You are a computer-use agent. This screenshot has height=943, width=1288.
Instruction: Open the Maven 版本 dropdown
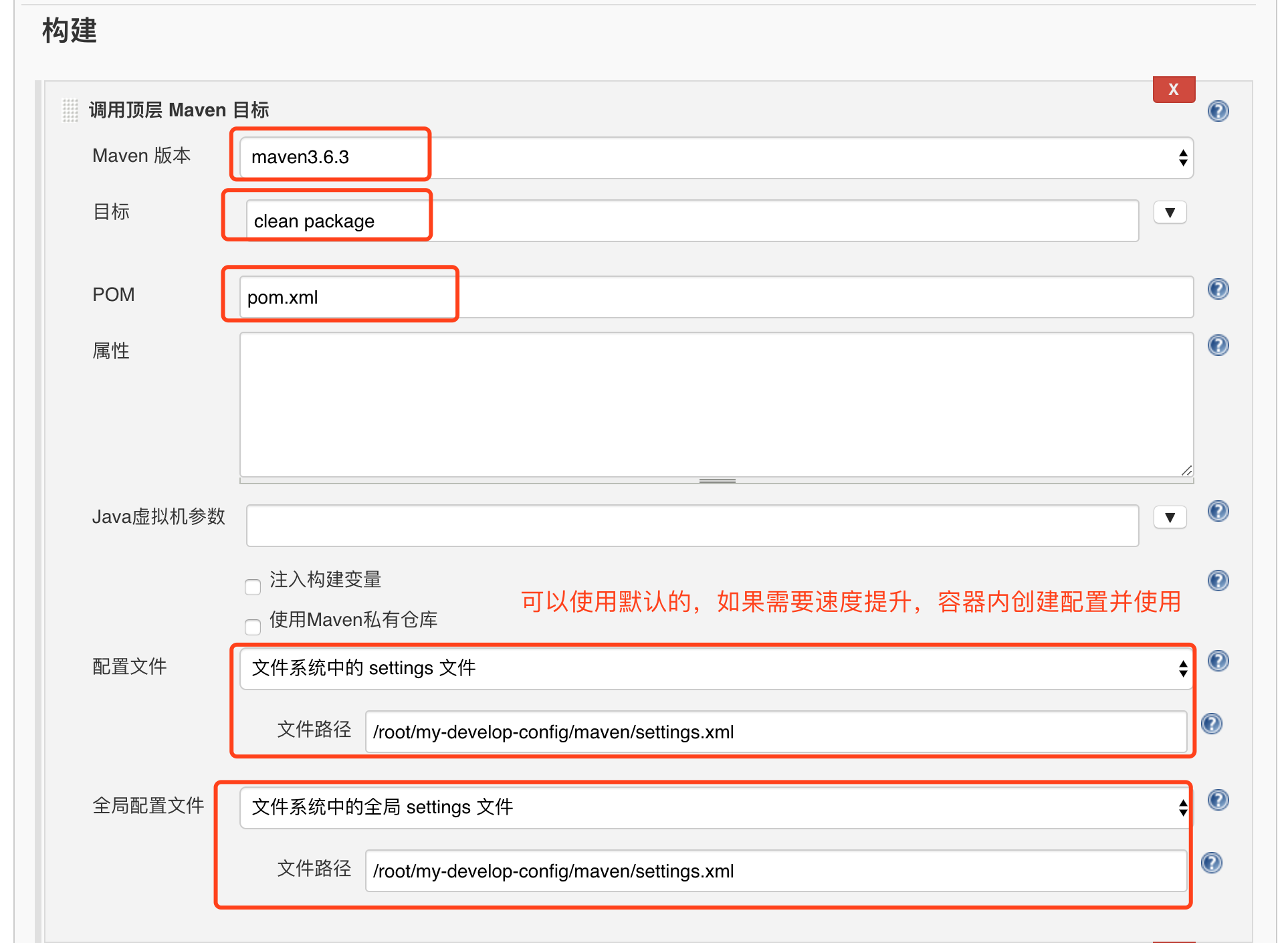[716, 158]
